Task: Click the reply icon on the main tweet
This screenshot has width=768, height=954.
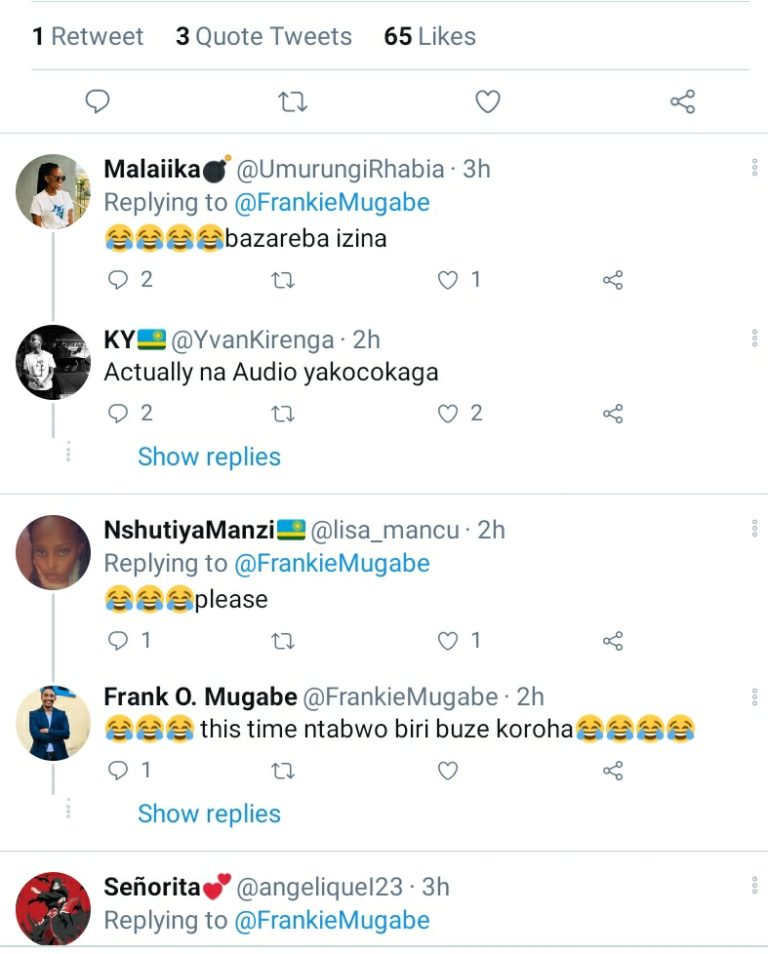Action: click(97, 102)
